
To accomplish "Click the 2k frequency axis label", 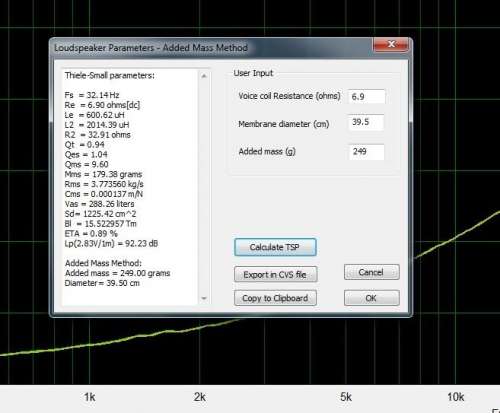I will (x=200, y=397).
